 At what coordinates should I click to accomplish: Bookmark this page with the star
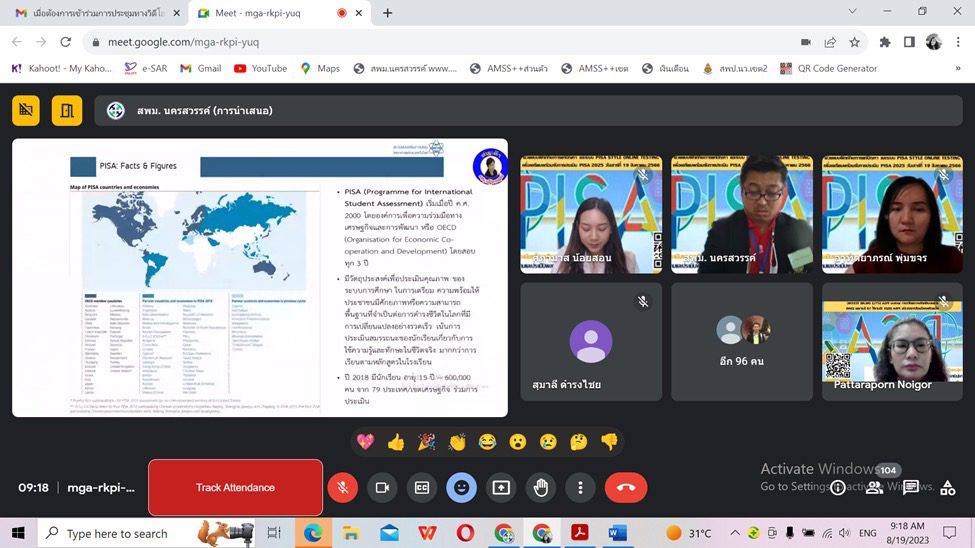click(854, 42)
